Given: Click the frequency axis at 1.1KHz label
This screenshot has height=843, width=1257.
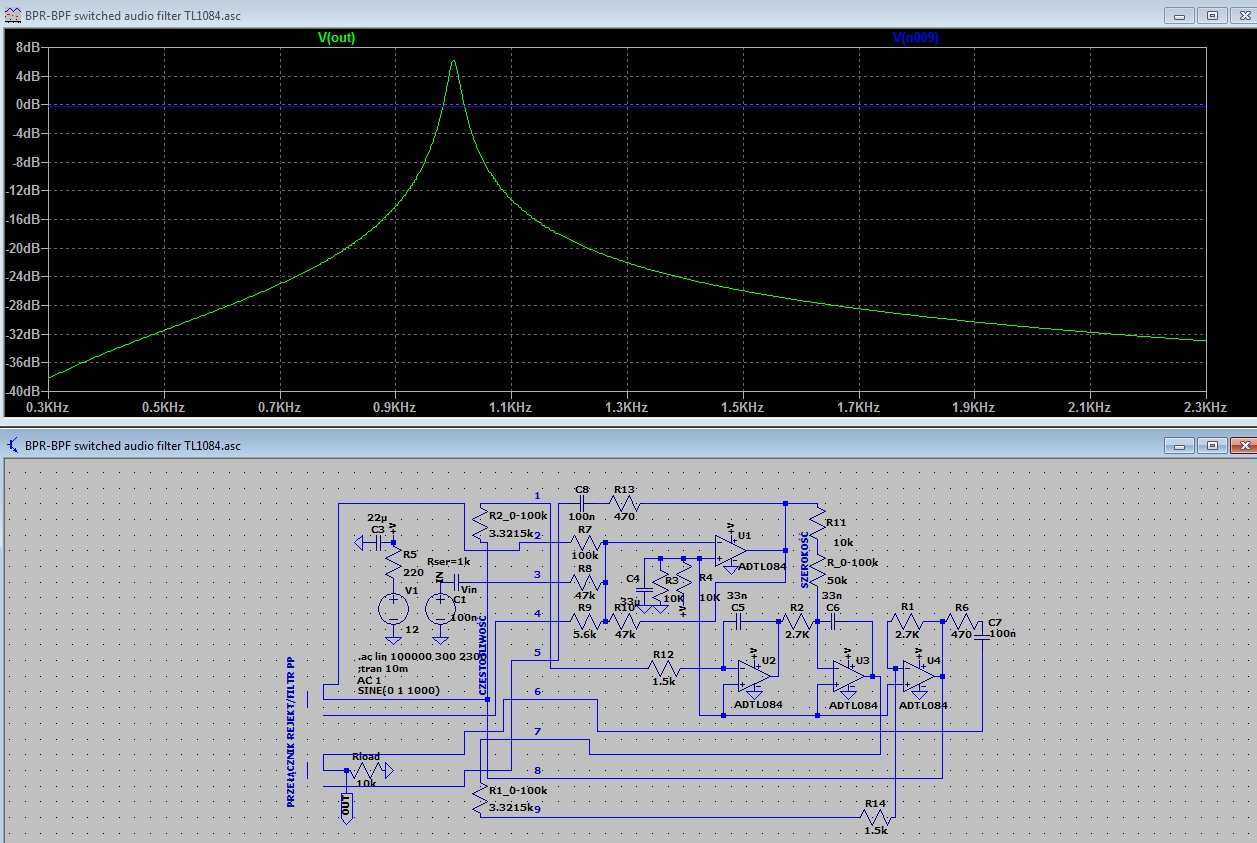Looking at the screenshot, I should coord(509,407).
